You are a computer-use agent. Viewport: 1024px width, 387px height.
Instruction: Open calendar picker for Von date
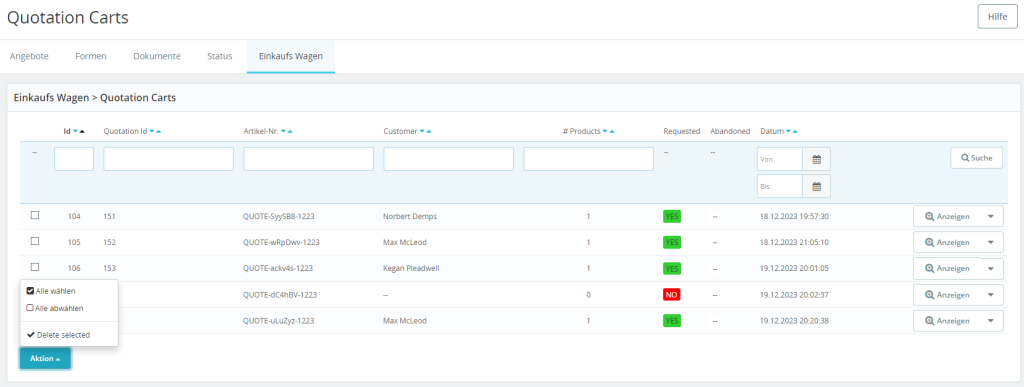tap(816, 159)
